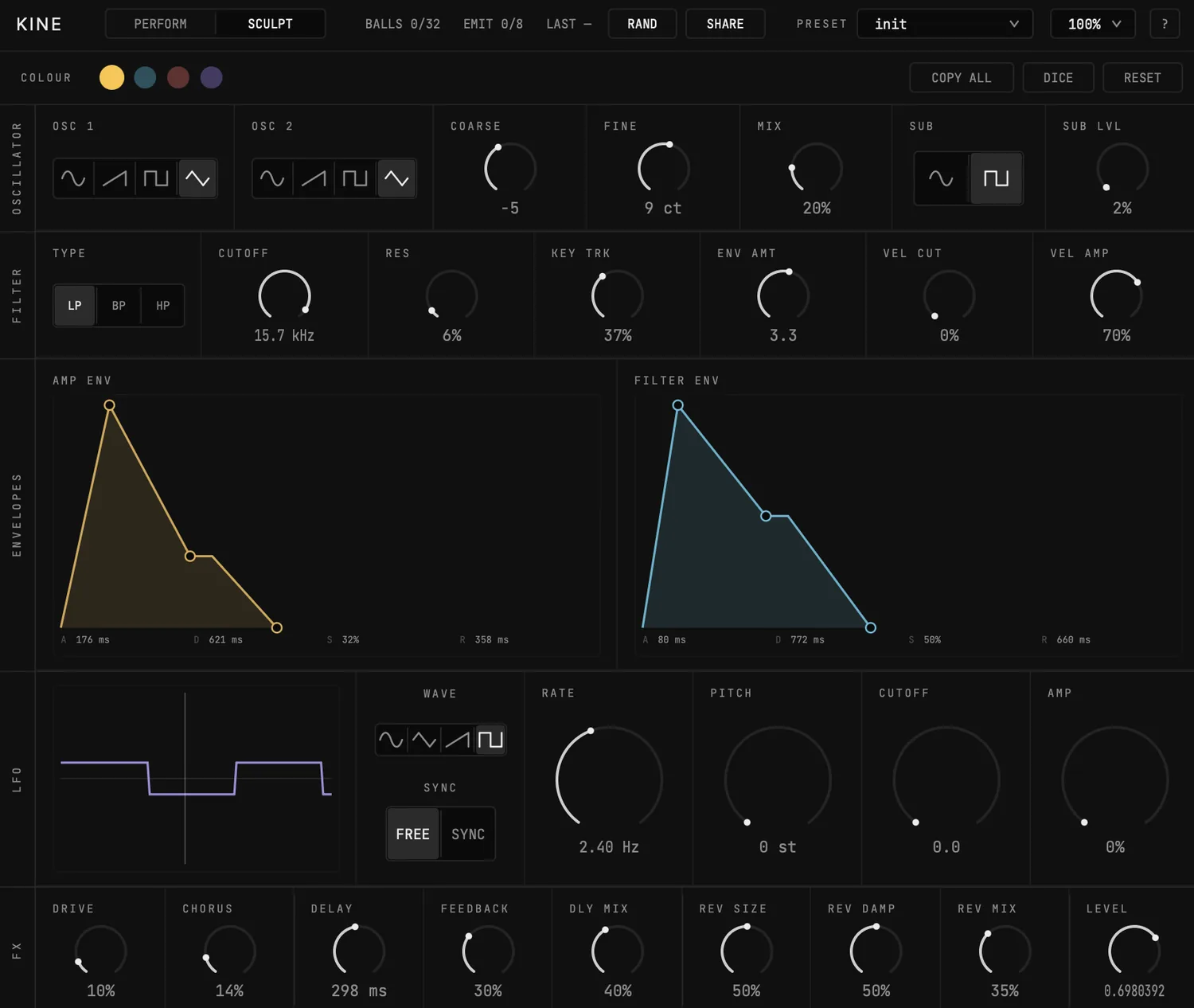Set LFO wave to sawtooth
The image size is (1194, 1008).
[x=457, y=740]
